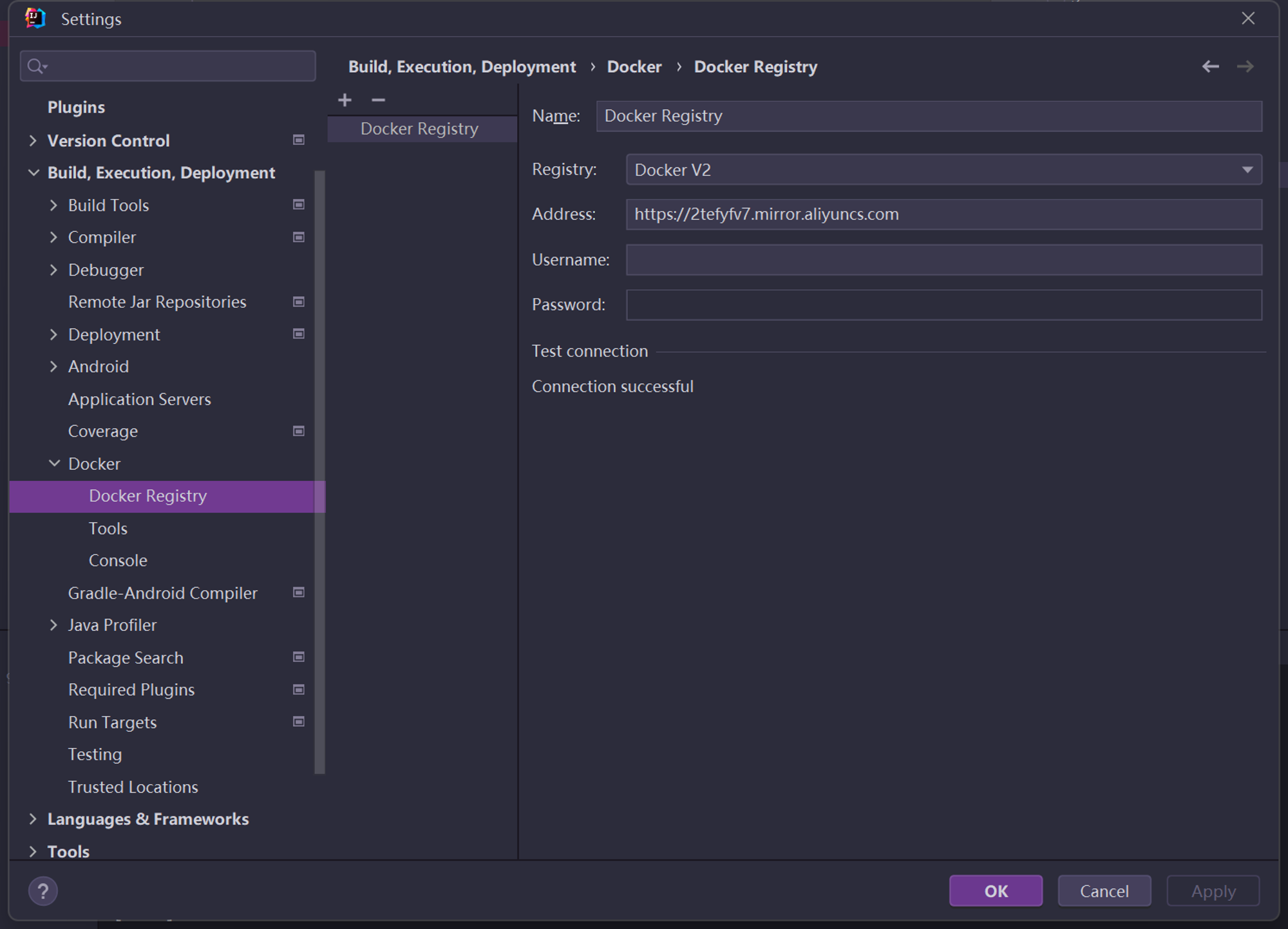This screenshot has width=1288, height=929.
Task: Expand the Compiler node
Action: point(53,237)
